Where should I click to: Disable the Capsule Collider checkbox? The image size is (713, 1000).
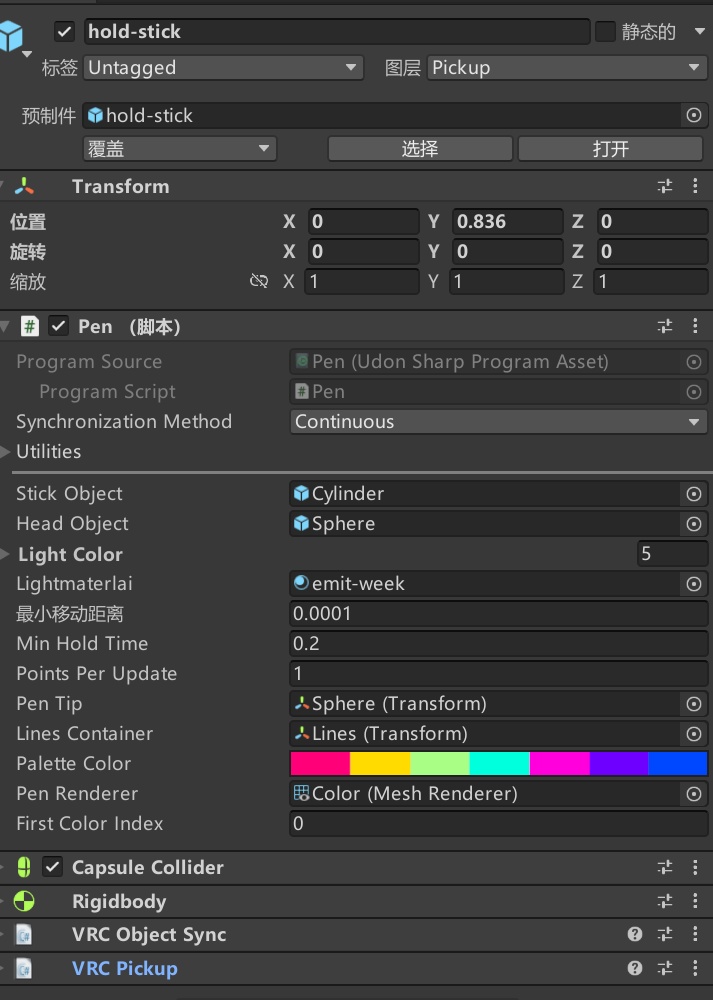[53, 867]
